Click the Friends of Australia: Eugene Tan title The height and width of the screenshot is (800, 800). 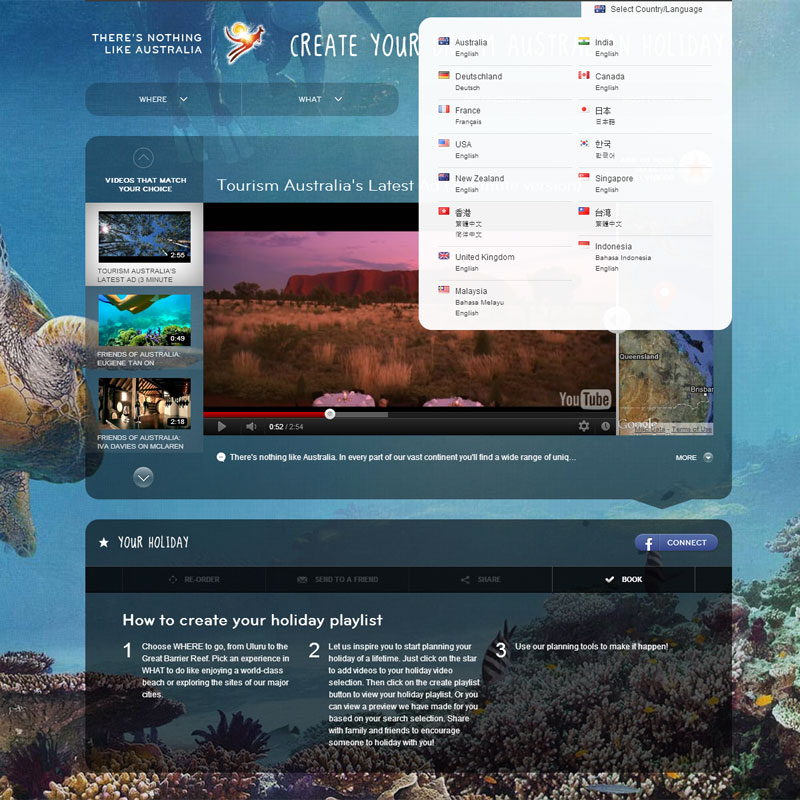[x=138, y=359]
